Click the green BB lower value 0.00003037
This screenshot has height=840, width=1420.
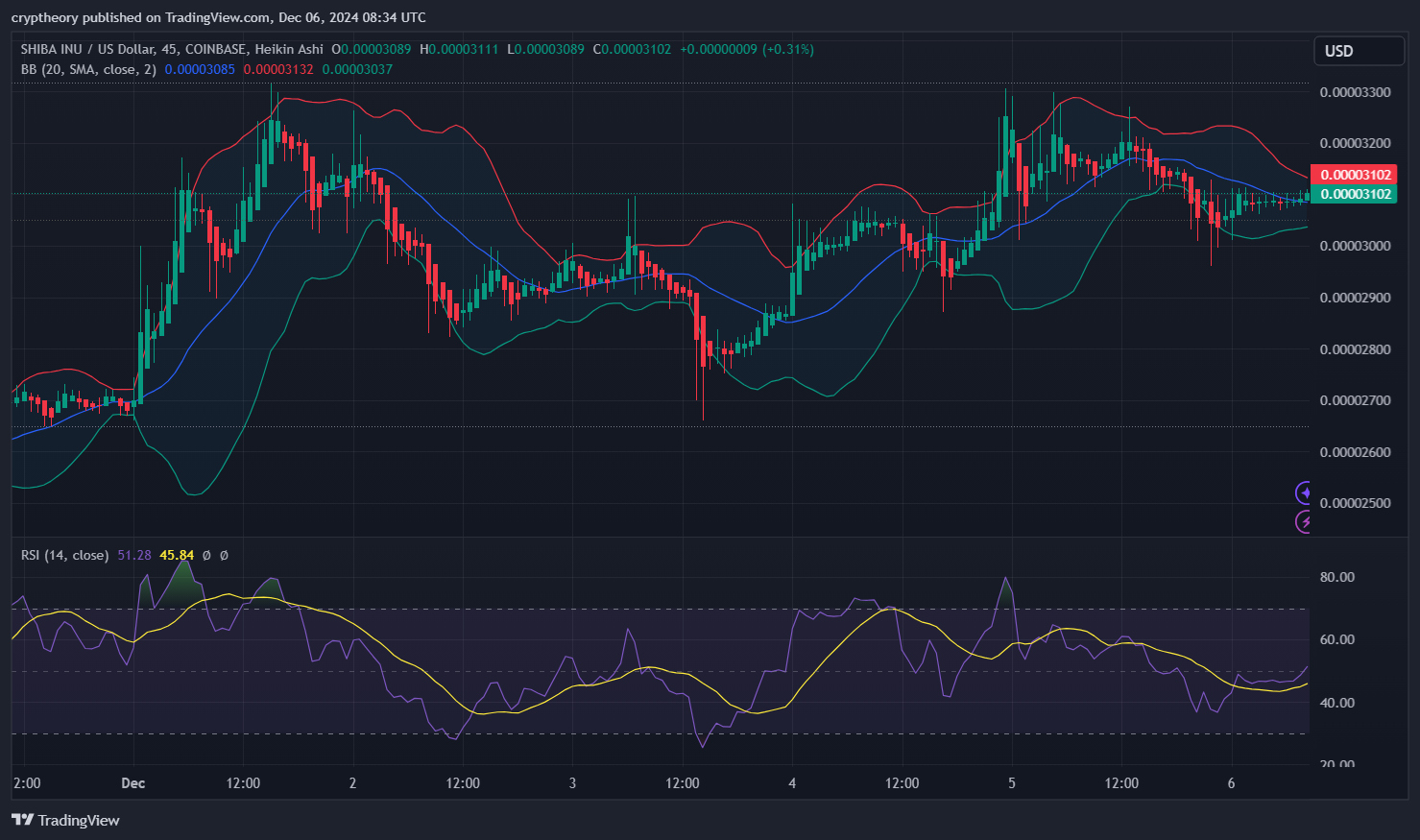coord(357,69)
